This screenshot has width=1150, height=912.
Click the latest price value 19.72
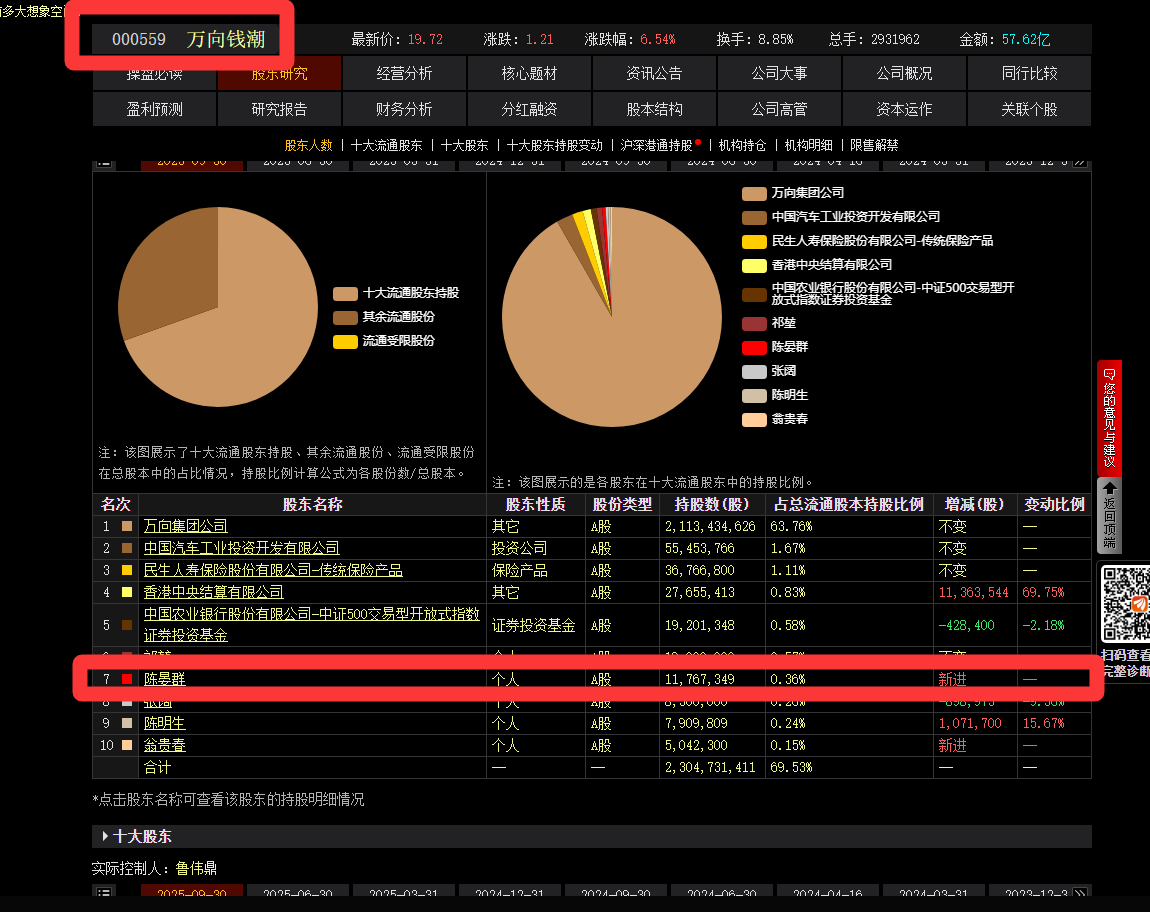[425, 40]
